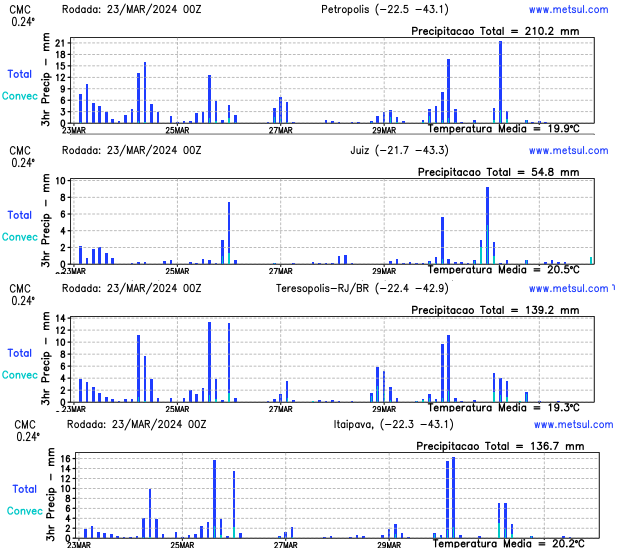The height and width of the screenshot is (551, 621).
Task: Select the 25MAR axis label in Itaipava chart
Action: 181,545
